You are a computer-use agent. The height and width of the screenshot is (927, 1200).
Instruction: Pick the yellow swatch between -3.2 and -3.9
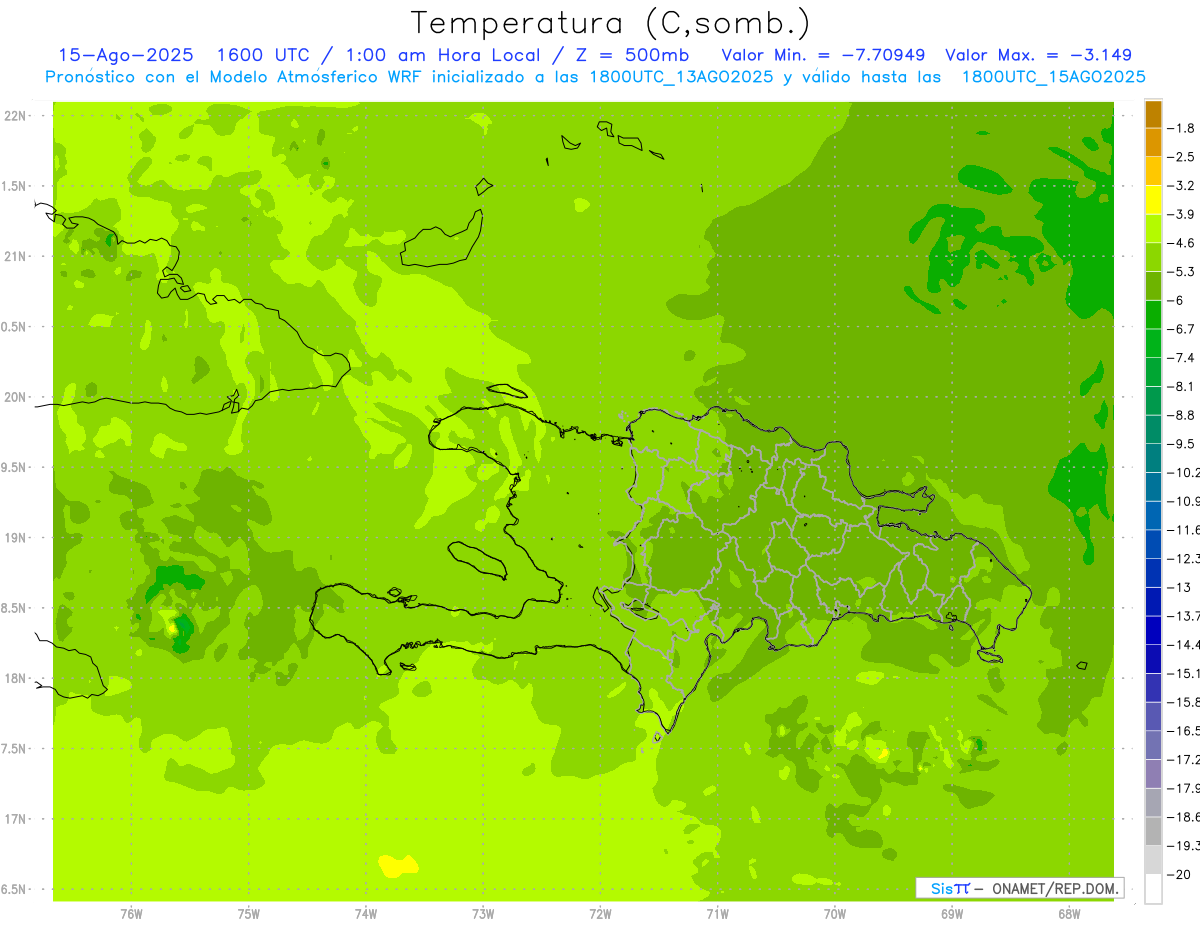point(1153,200)
